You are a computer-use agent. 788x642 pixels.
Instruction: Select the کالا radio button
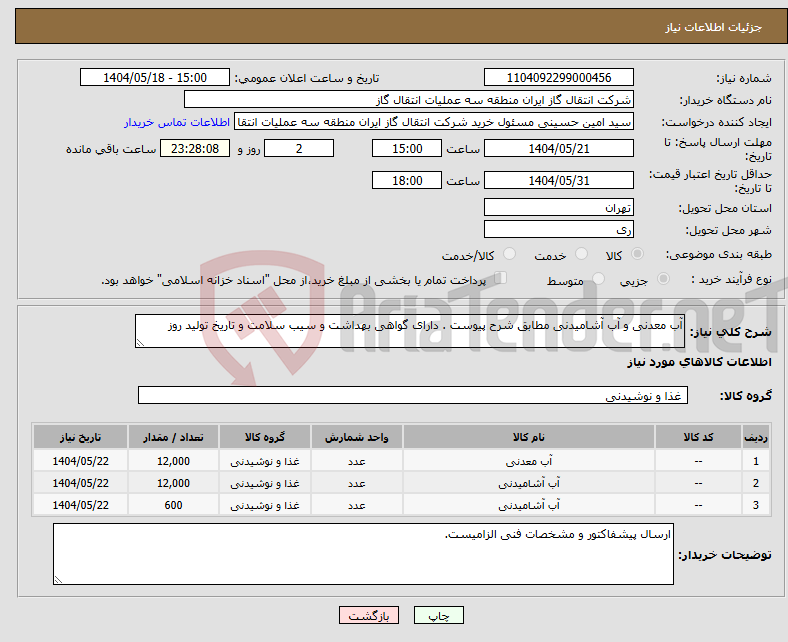(x=637, y=254)
